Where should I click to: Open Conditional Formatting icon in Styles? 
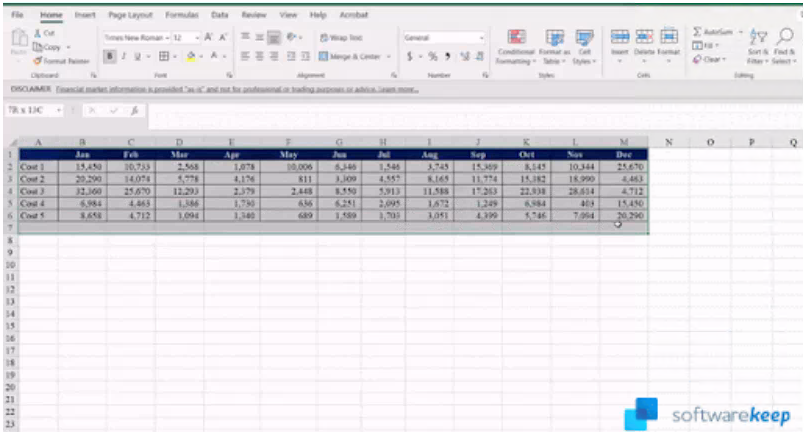(x=517, y=37)
